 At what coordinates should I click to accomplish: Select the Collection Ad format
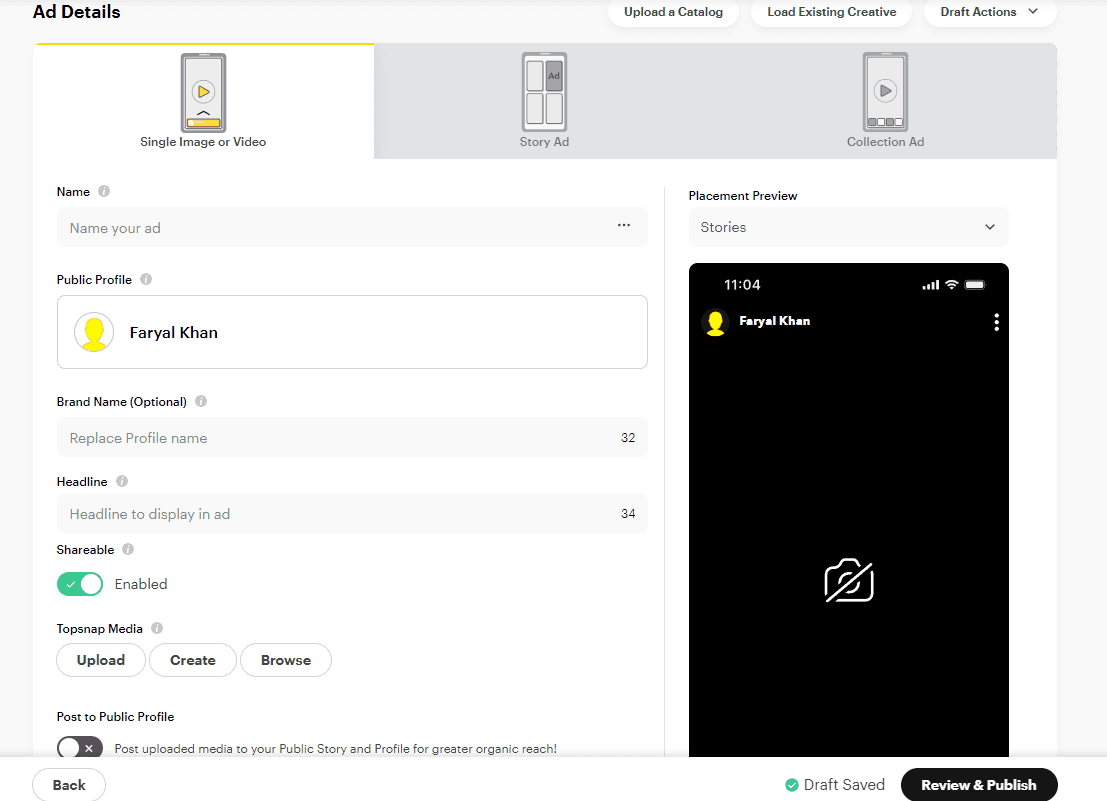pyautogui.click(x=885, y=100)
